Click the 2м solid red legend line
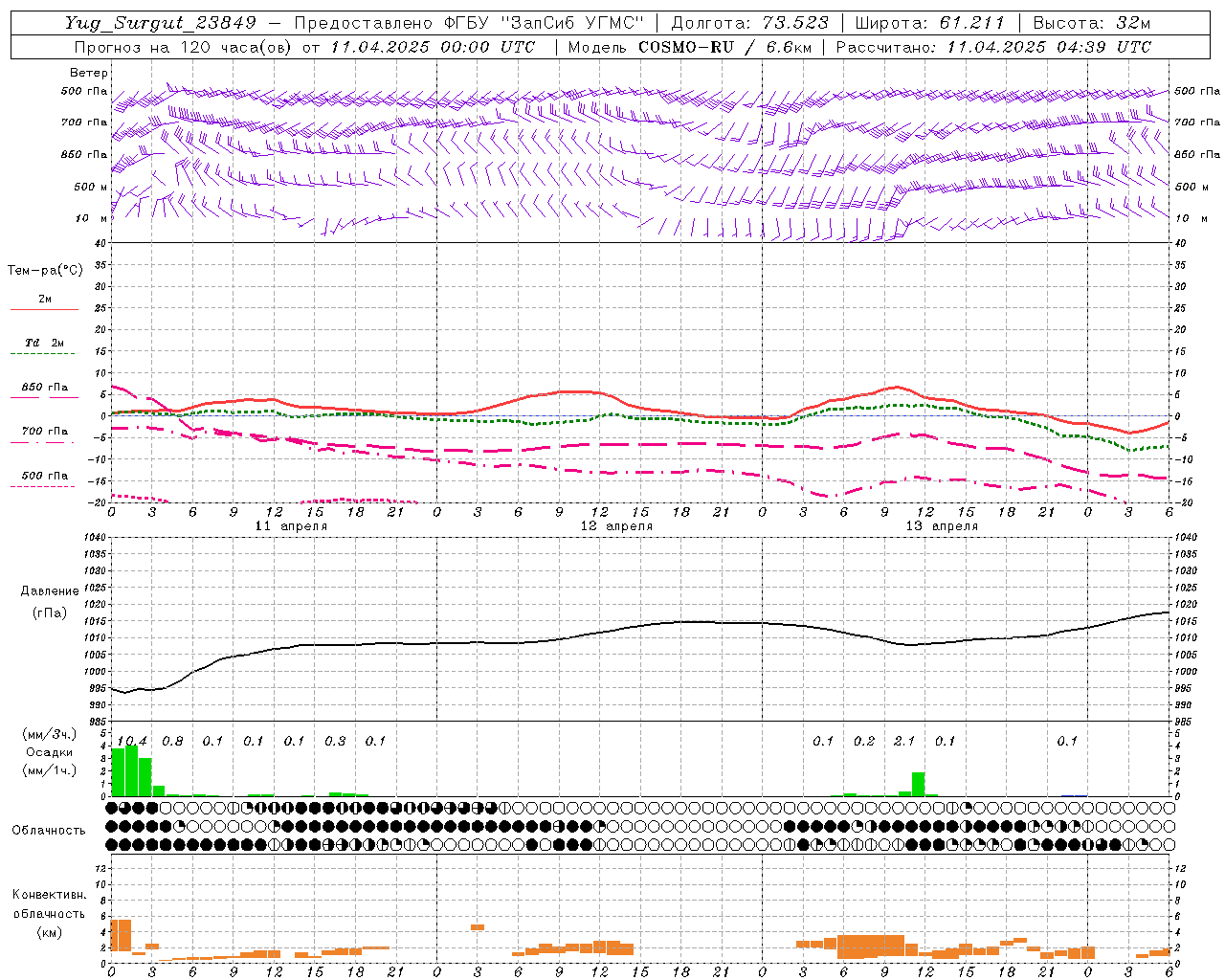The image size is (1225, 980). 44,309
